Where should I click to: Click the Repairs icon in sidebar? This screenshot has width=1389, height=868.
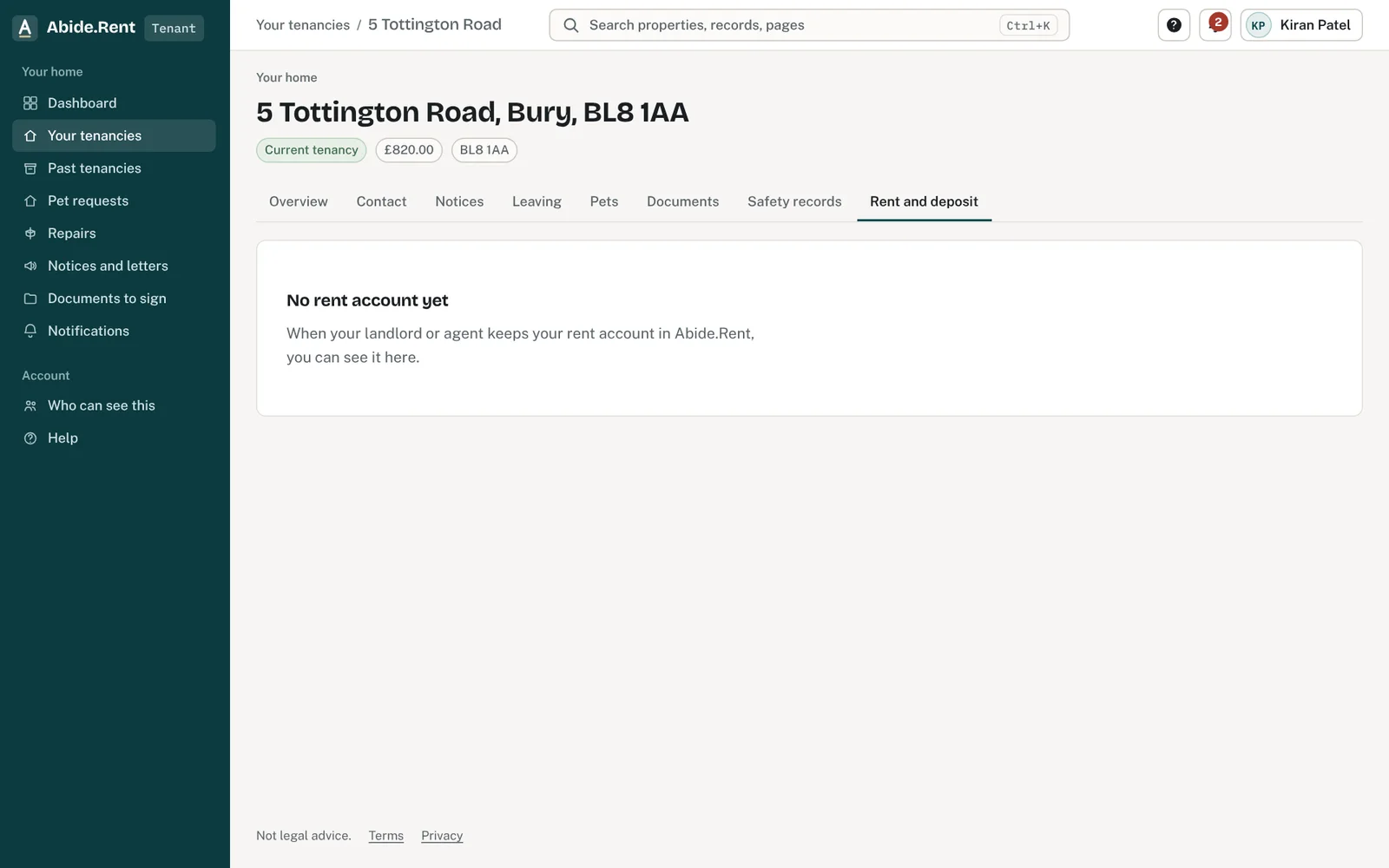point(30,233)
